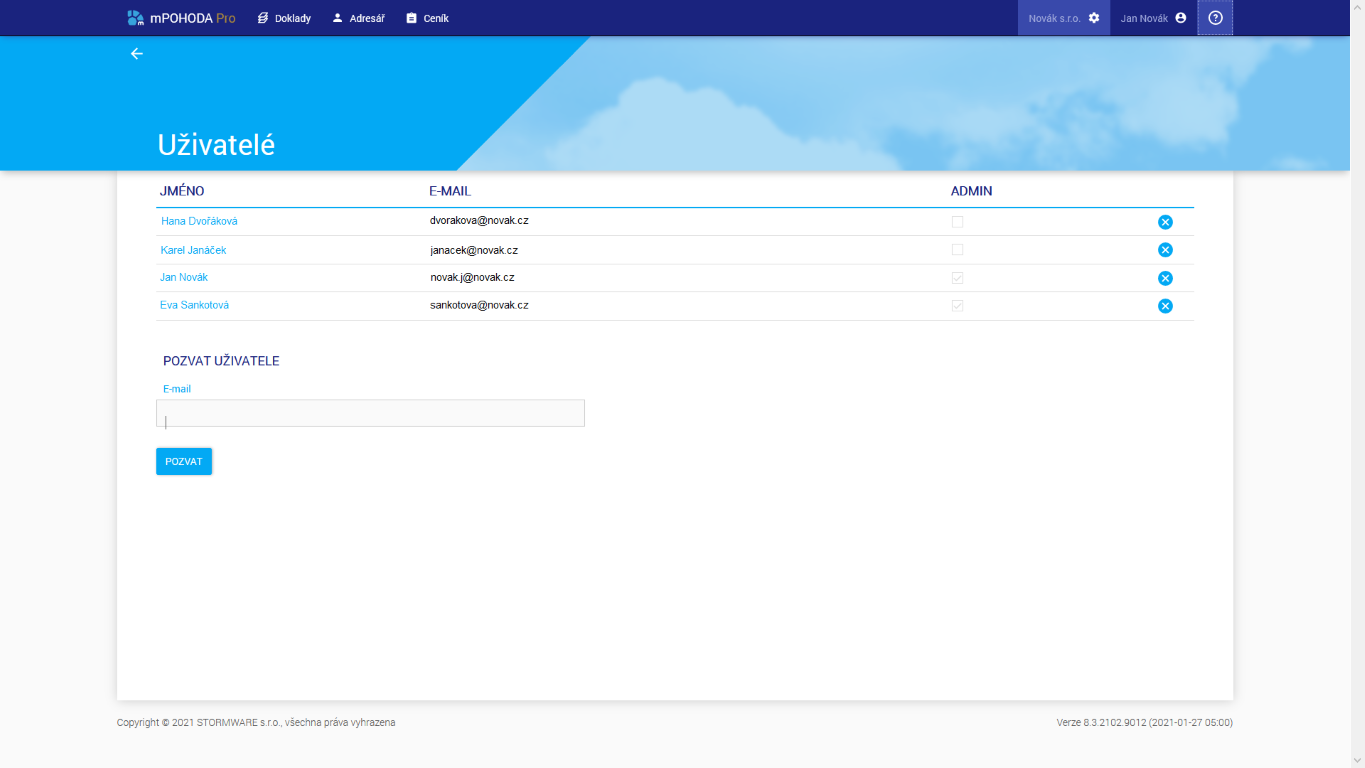Open the Novák s.r.o. company menu
Image resolution: width=1365 pixels, height=768 pixels.
coord(1064,18)
